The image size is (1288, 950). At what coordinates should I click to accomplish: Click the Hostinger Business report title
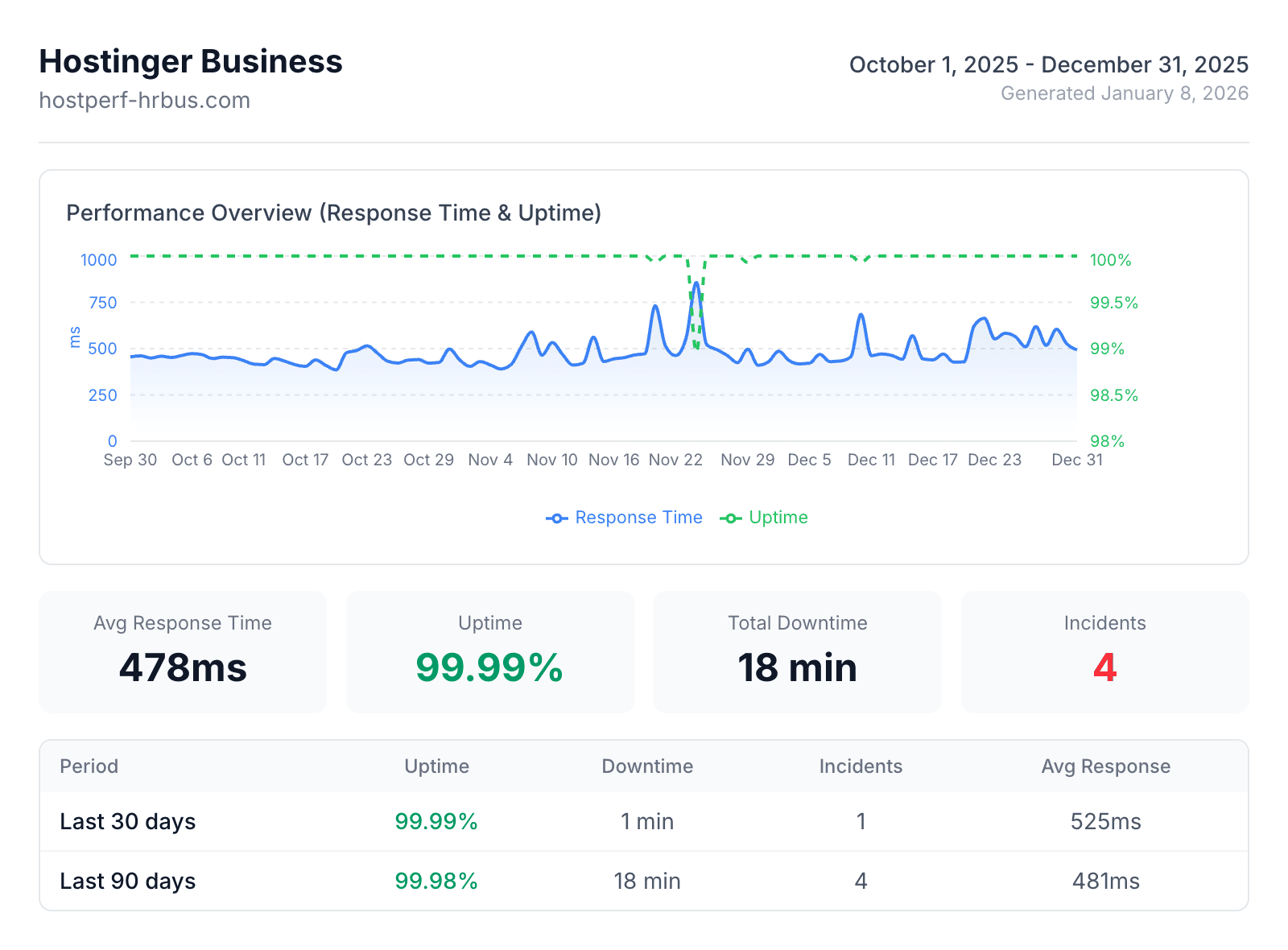click(x=191, y=62)
